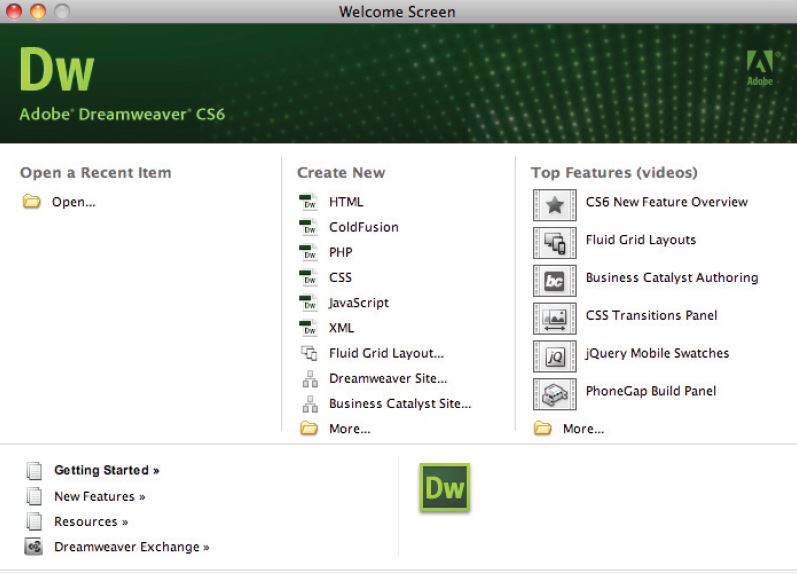The image size is (797, 574).
Task: Watch jQuery Mobile Swatches video
Action: click(x=657, y=353)
